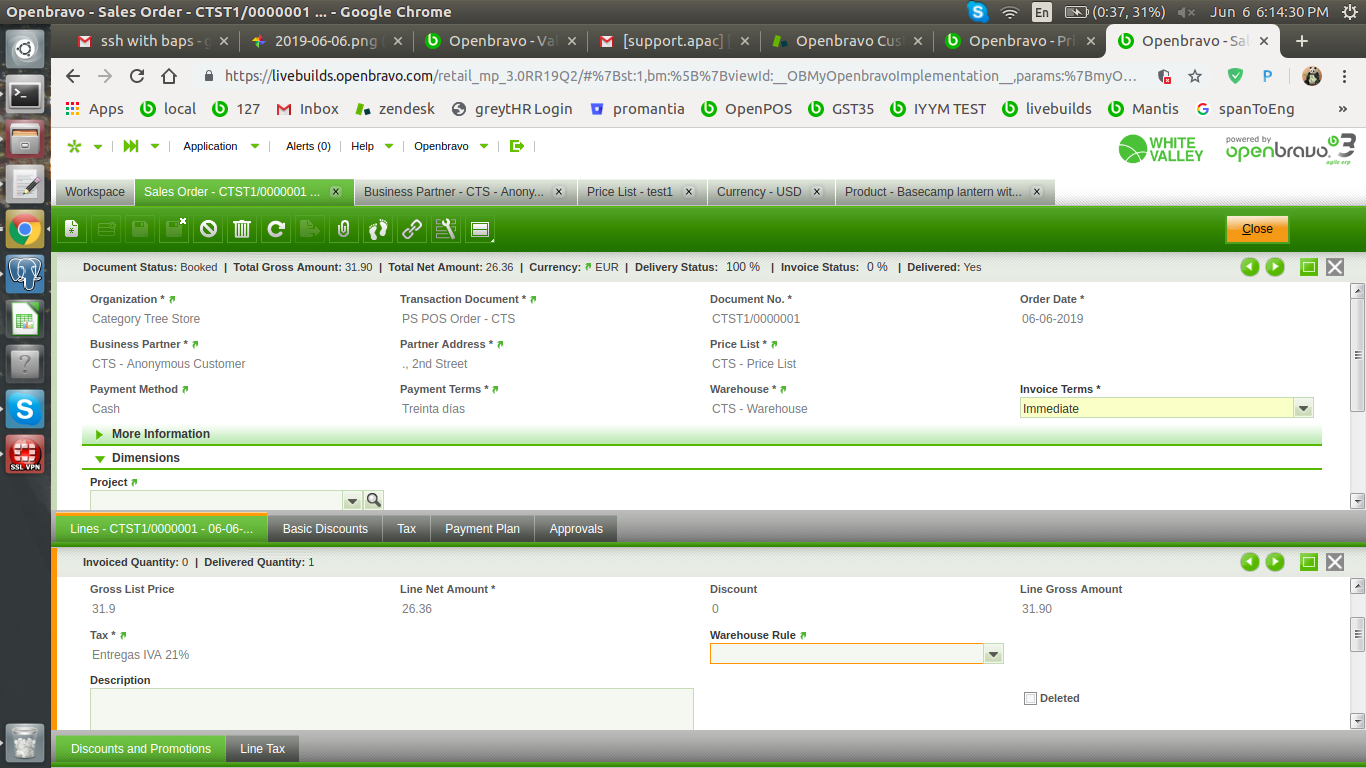Click the recent views fast-forward icon

(x=131, y=146)
